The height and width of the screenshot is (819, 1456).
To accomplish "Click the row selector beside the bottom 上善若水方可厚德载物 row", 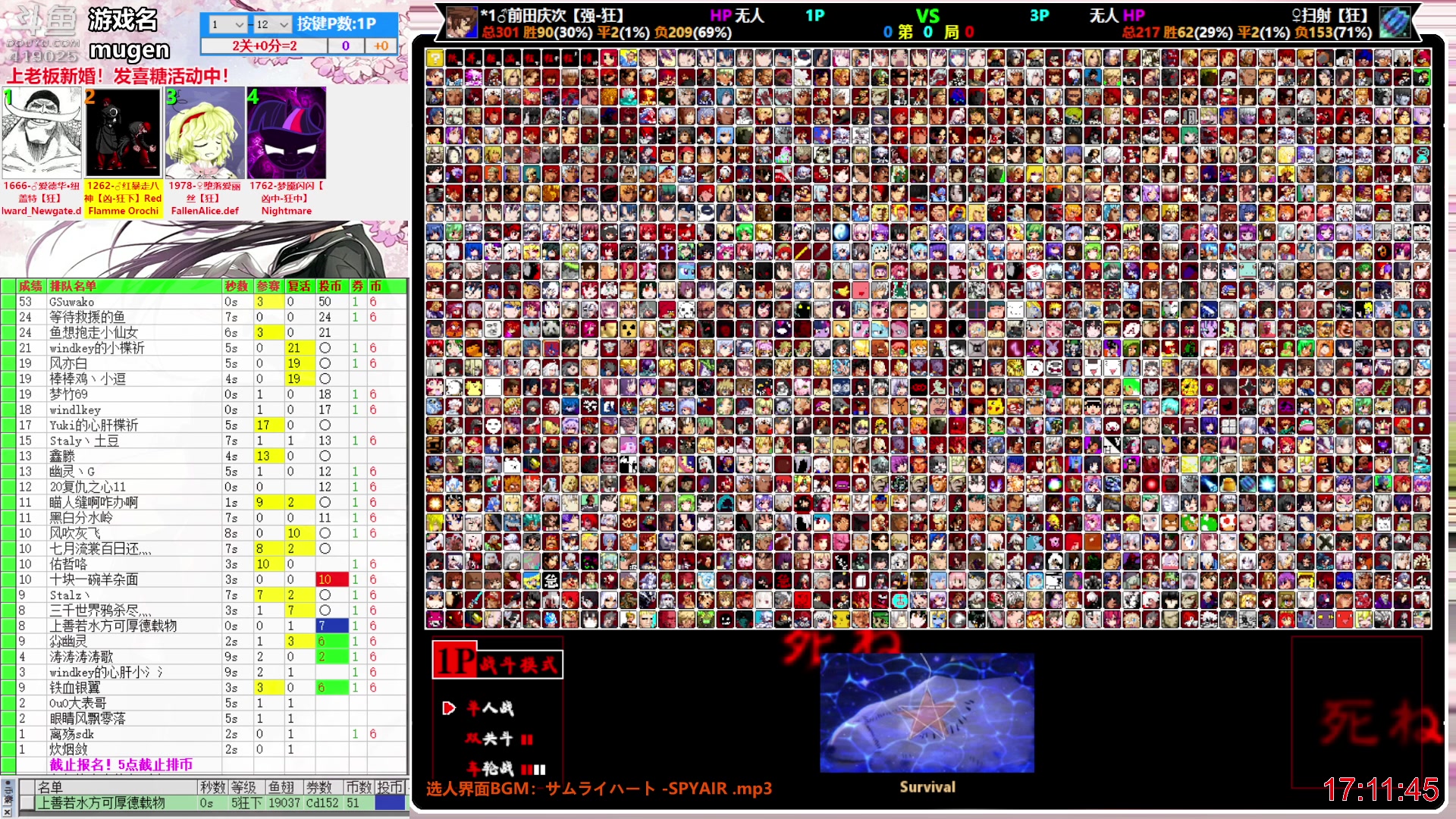I will (27, 802).
